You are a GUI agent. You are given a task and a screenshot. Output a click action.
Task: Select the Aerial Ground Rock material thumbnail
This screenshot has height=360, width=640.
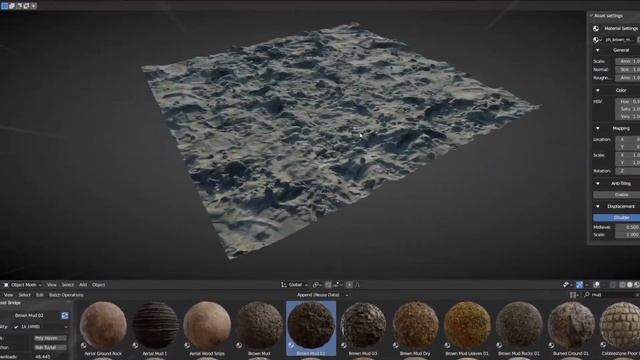pyautogui.click(x=103, y=325)
